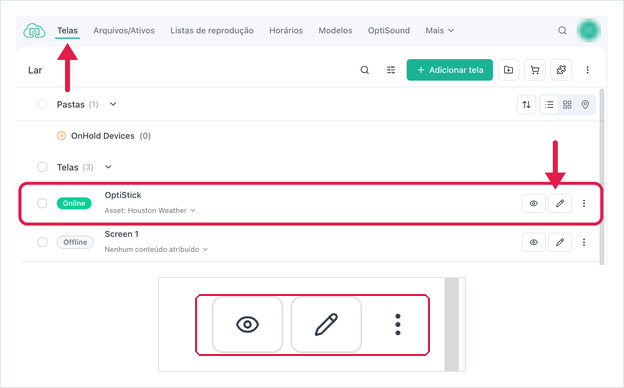
Task: Open Listas de reprodução tab
Action: 212,30
